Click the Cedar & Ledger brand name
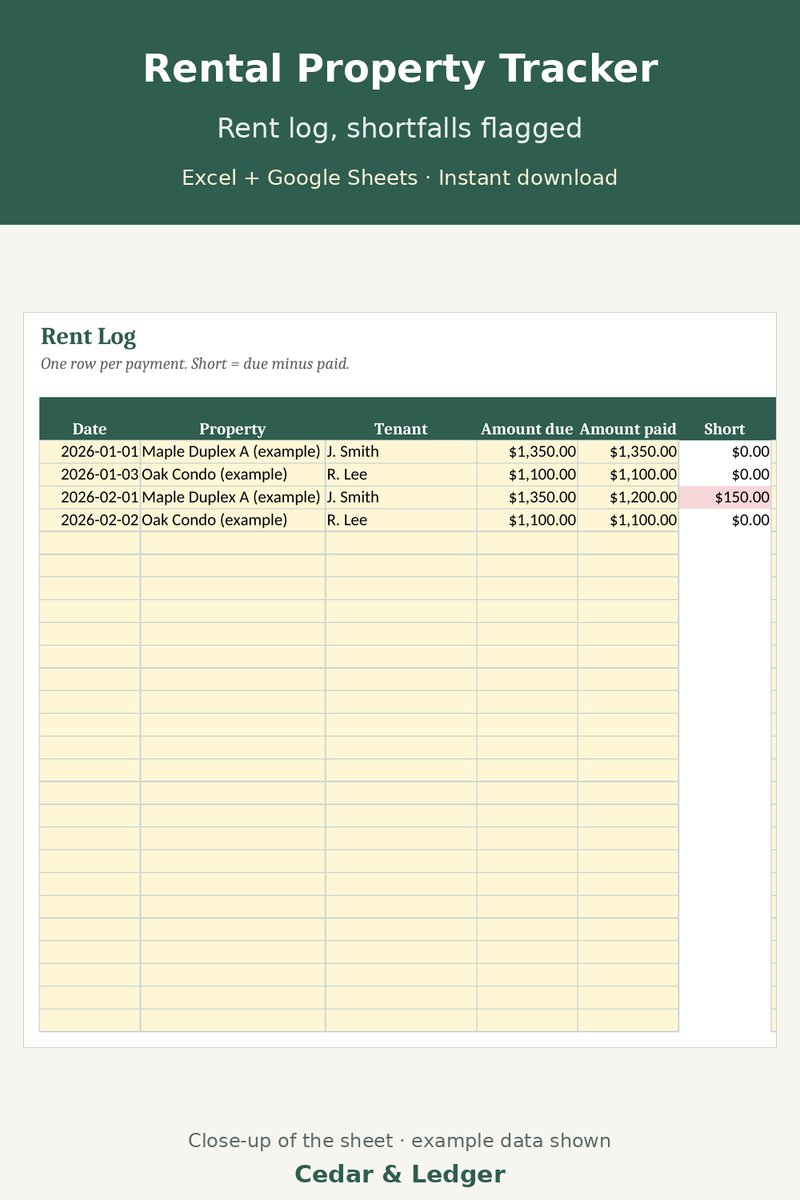This screenshot has height=1200, width=800. click(400, 1174)
